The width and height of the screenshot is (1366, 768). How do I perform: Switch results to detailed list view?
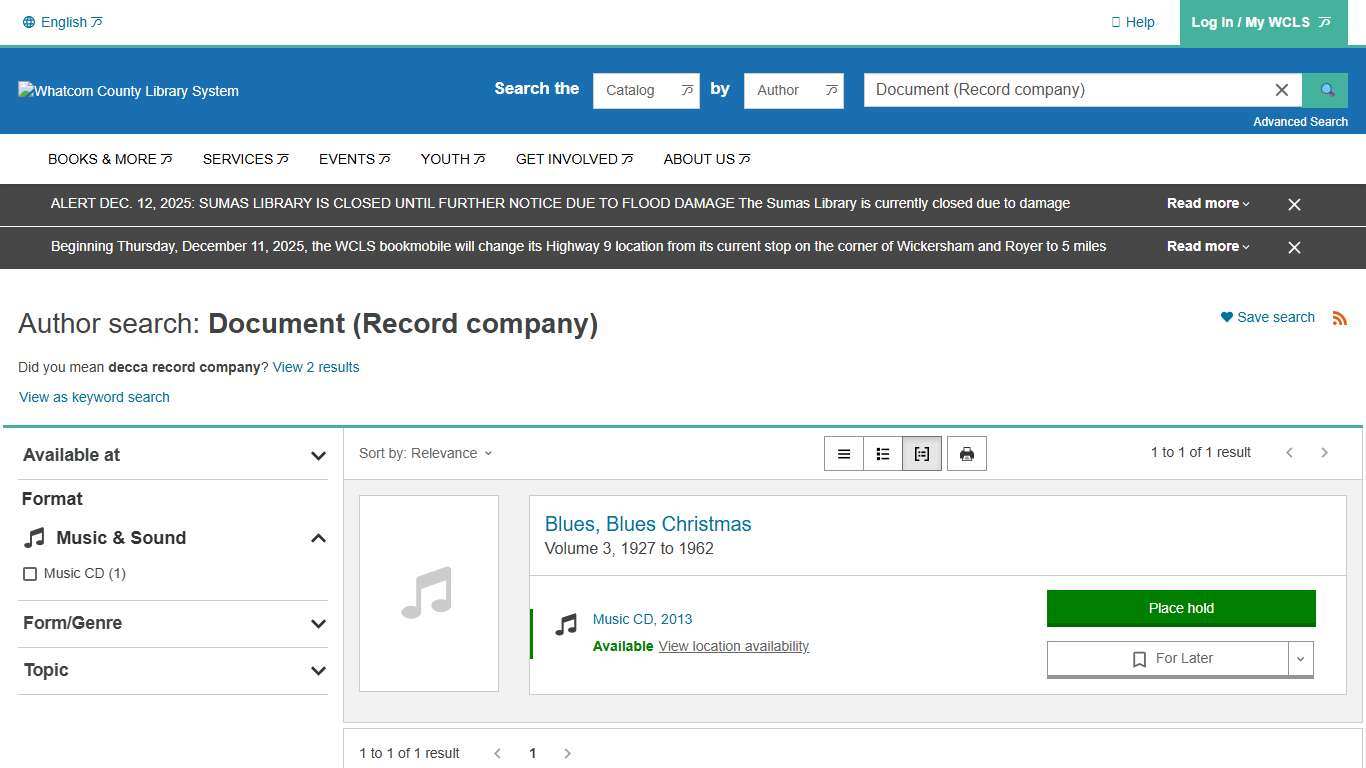click(x=882, y=453)
